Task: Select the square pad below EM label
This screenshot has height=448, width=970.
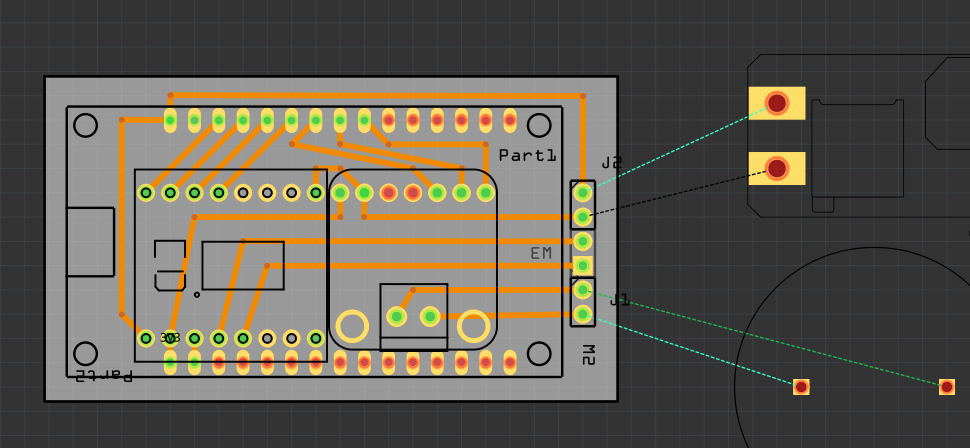Action: (582, 265)
